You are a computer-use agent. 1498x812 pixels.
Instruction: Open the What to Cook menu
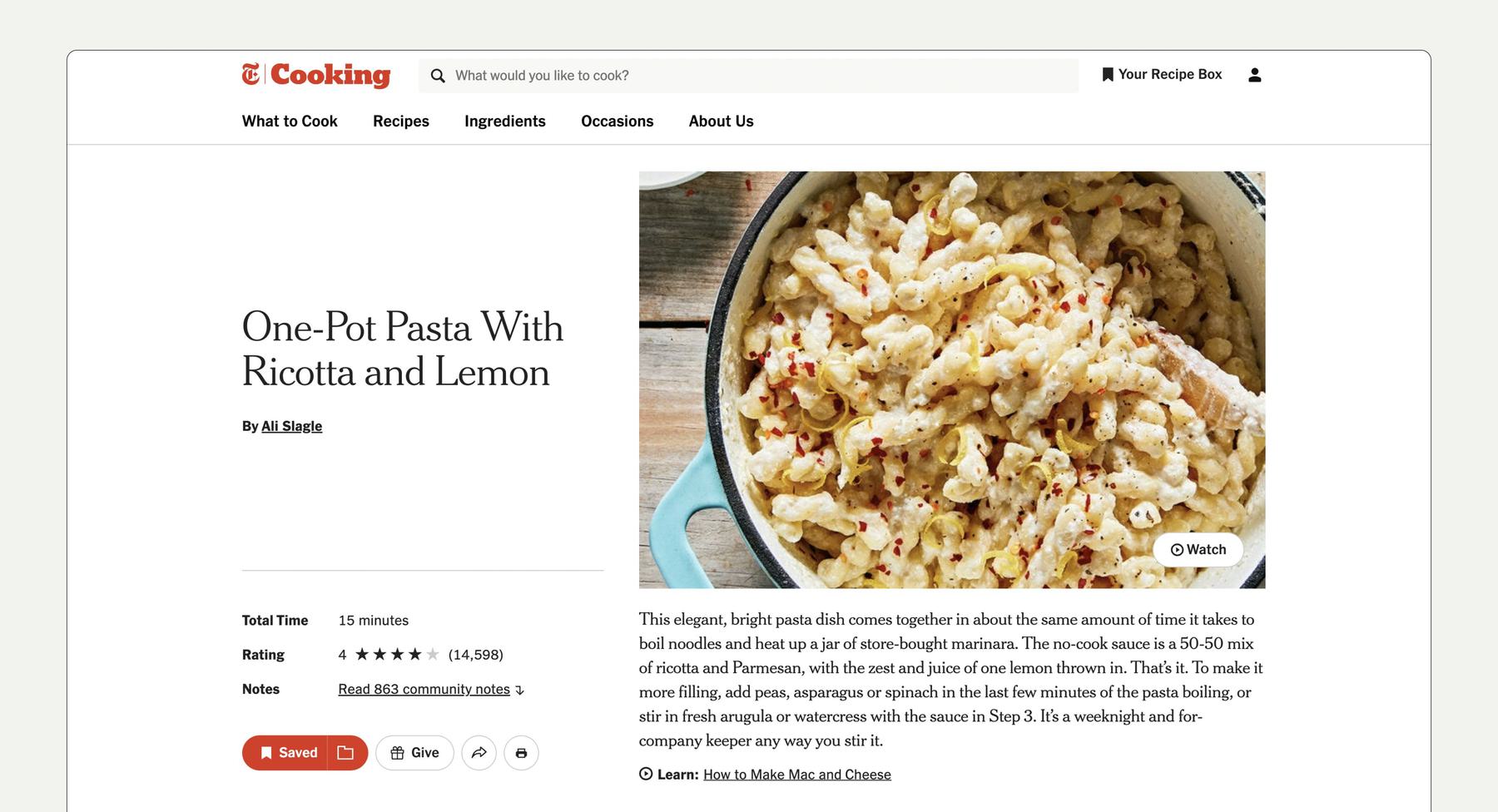click(x=290, y=121)
